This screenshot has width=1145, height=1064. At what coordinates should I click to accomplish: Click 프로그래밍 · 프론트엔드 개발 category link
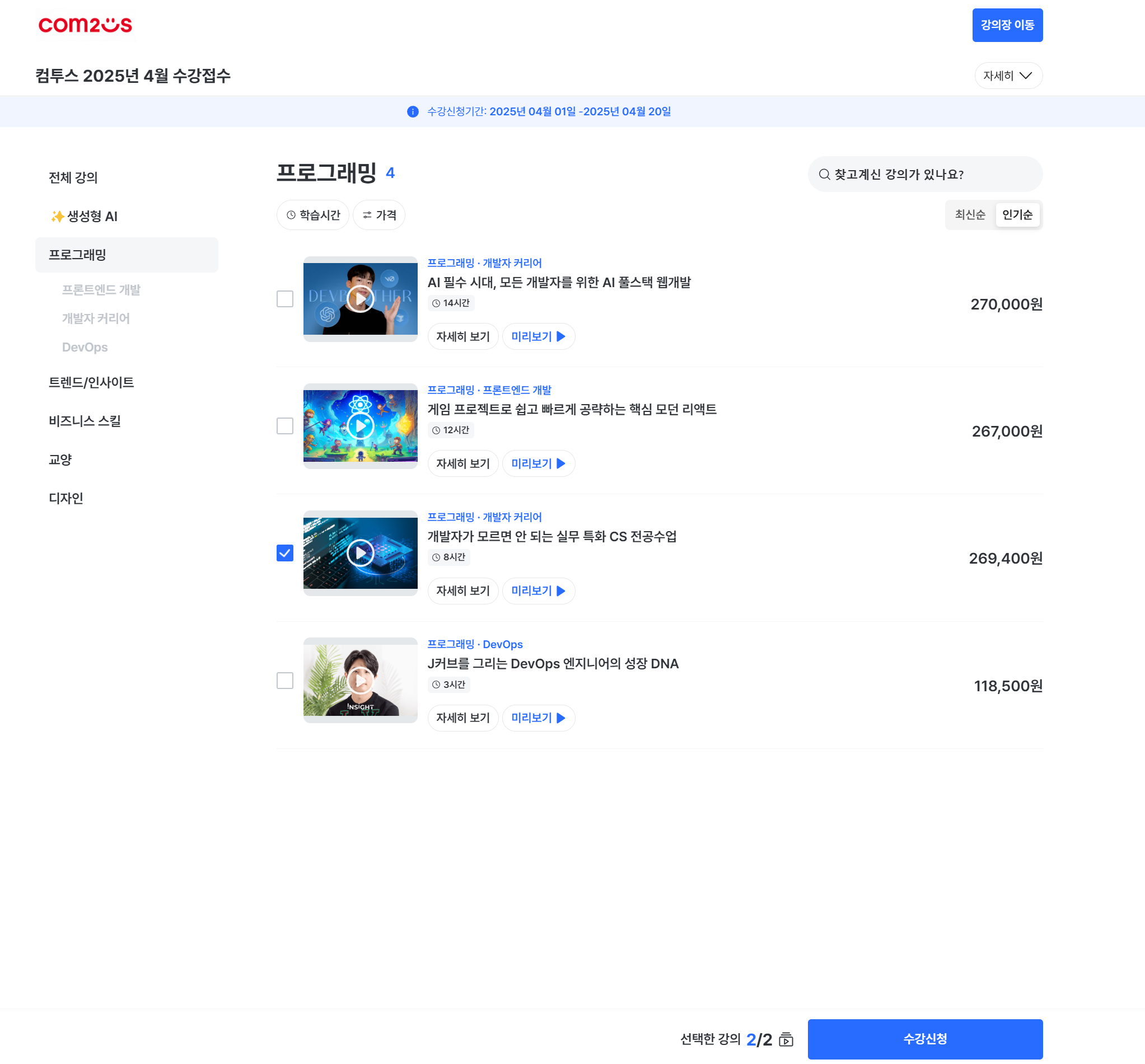pyautogui.click(x=489, y=390)
